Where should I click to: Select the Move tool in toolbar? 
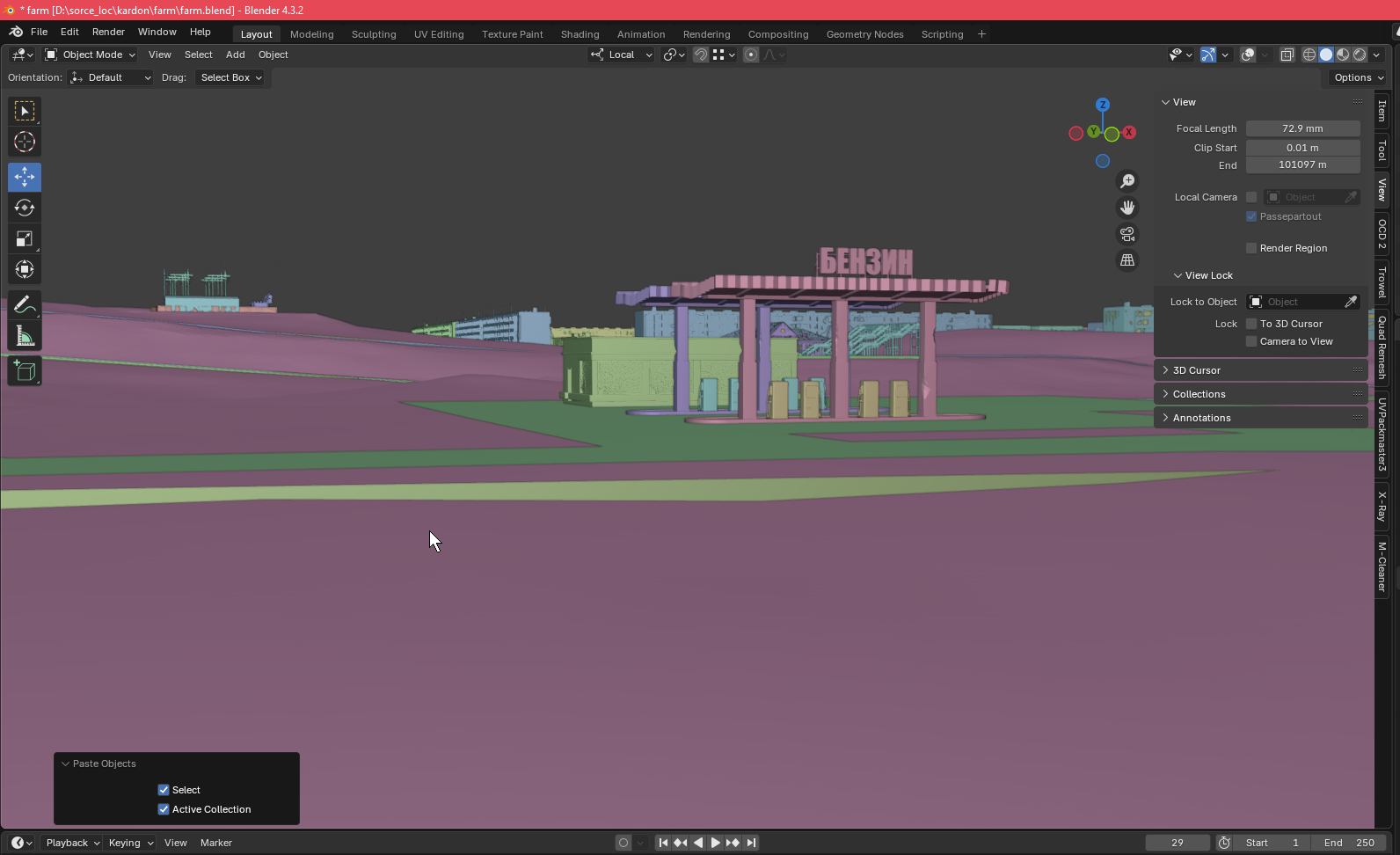coord(25,177)
